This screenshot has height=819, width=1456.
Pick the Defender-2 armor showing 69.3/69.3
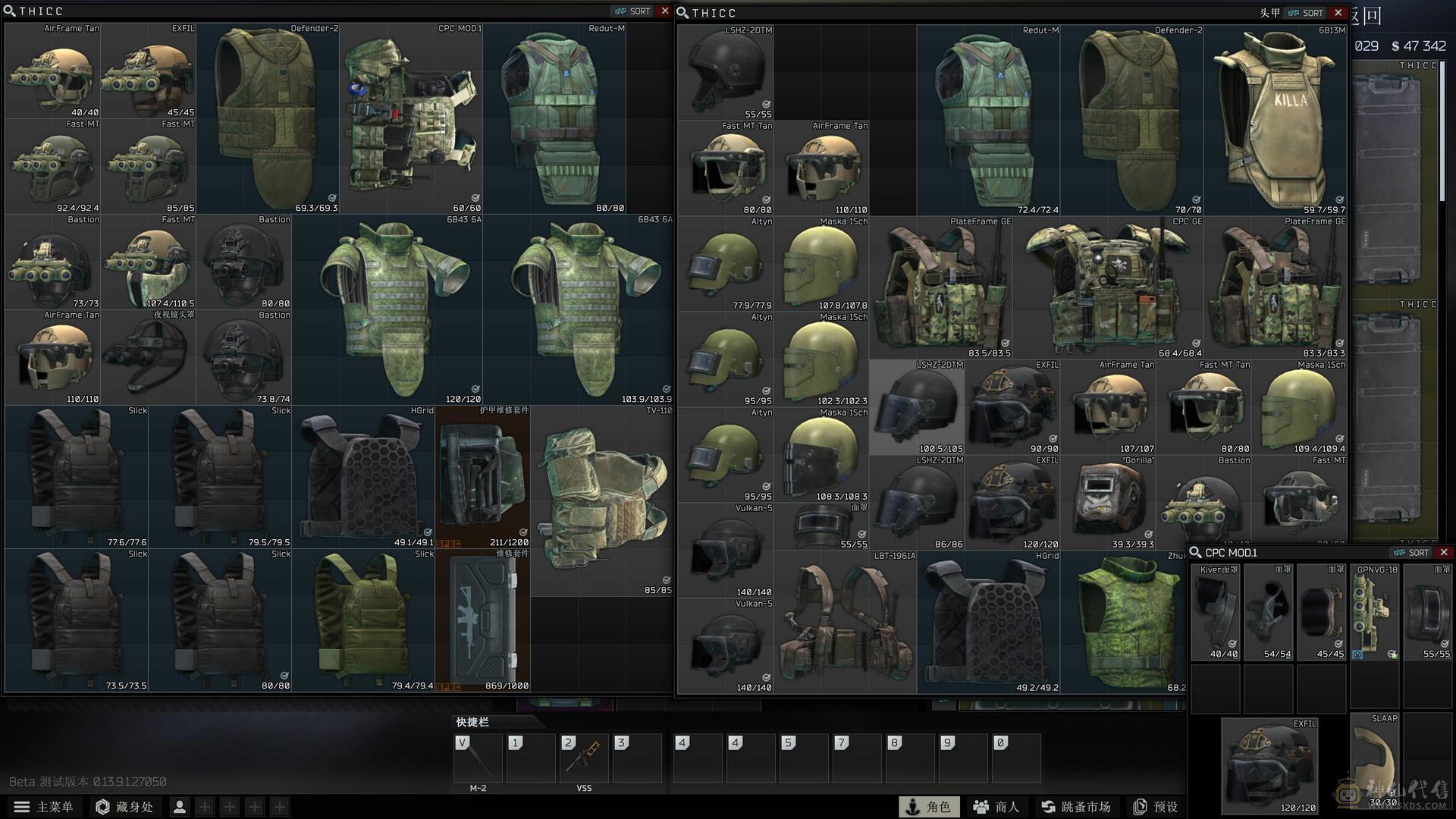268,118
